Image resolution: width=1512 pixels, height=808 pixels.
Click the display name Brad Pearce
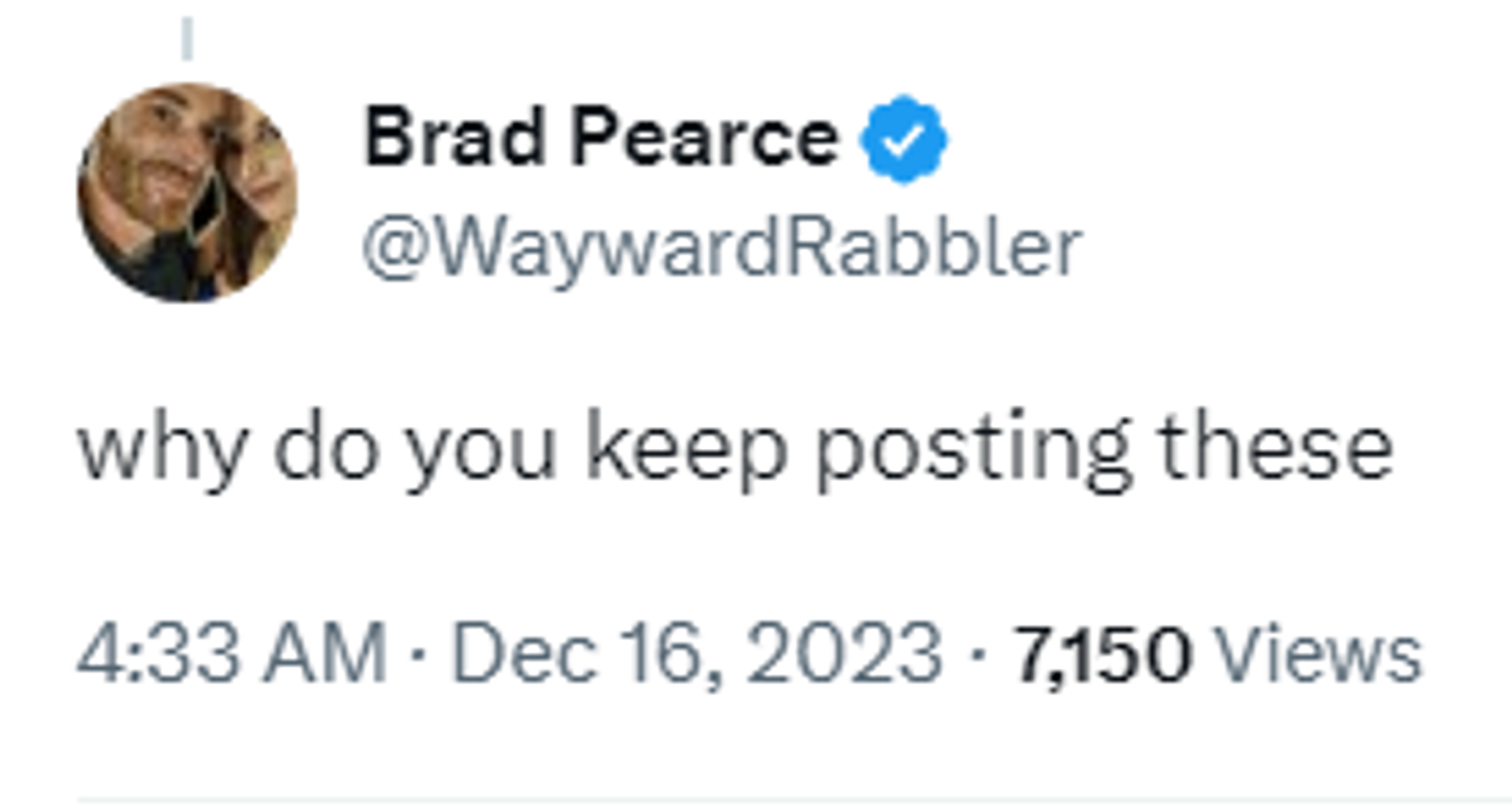[x=602, y=138]
